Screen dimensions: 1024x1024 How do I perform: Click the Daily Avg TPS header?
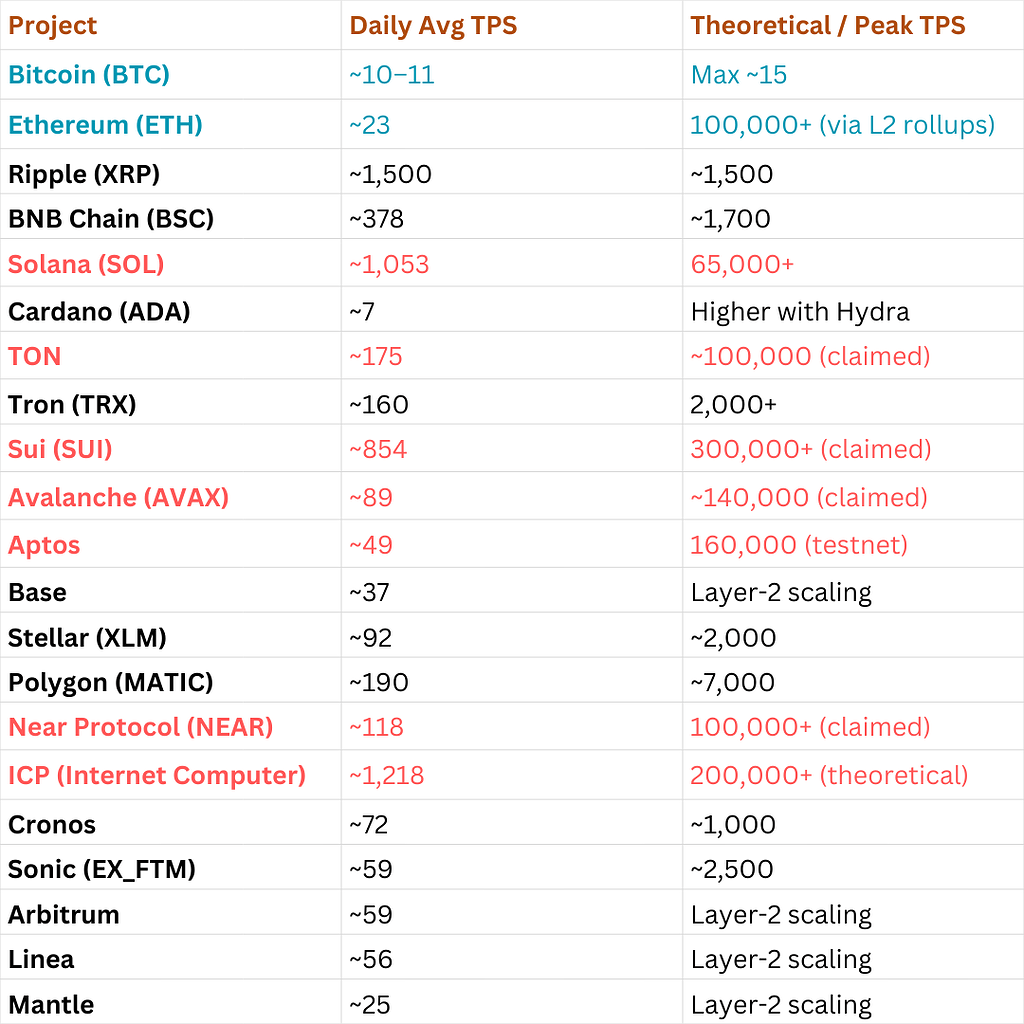(433, 25)
